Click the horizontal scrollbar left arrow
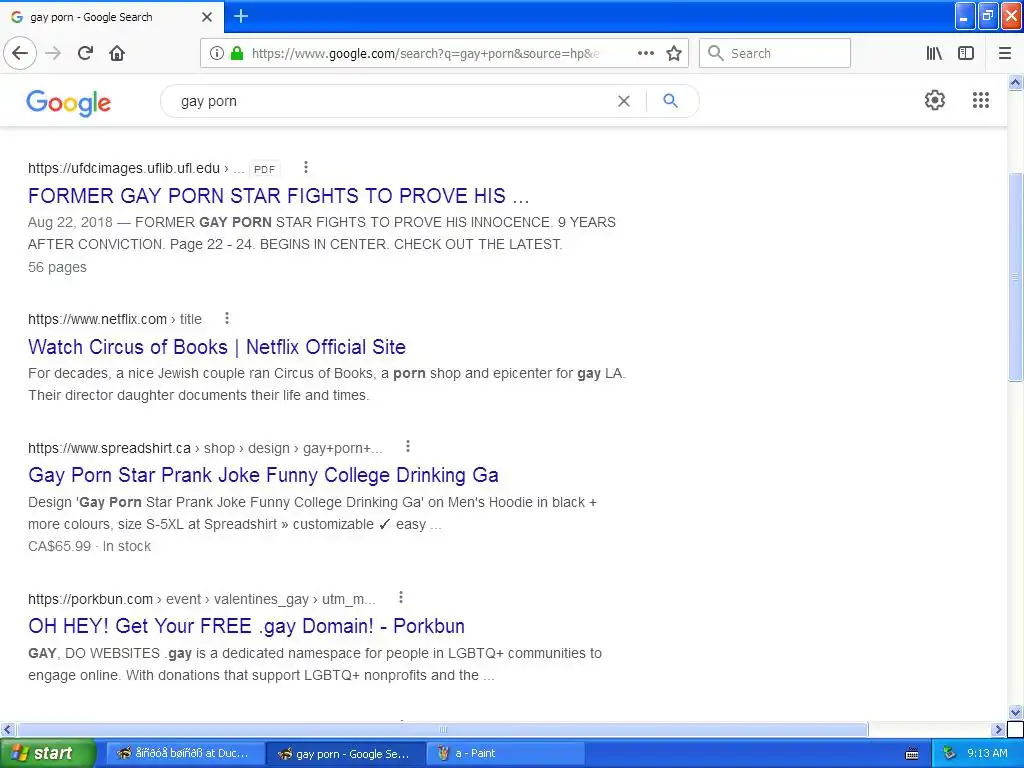This screenshot has width=1024, height=768. coord(7,729)
